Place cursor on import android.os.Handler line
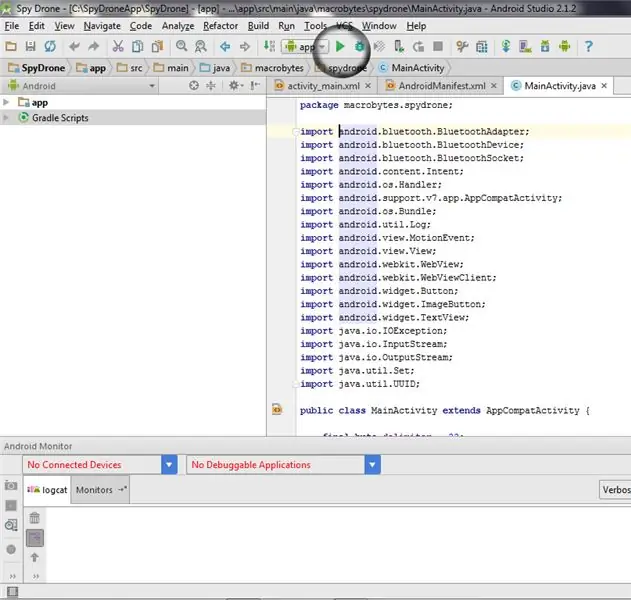The width and height of the screenshot is (631, 600). pyautogui.click(x=371, y=185)
